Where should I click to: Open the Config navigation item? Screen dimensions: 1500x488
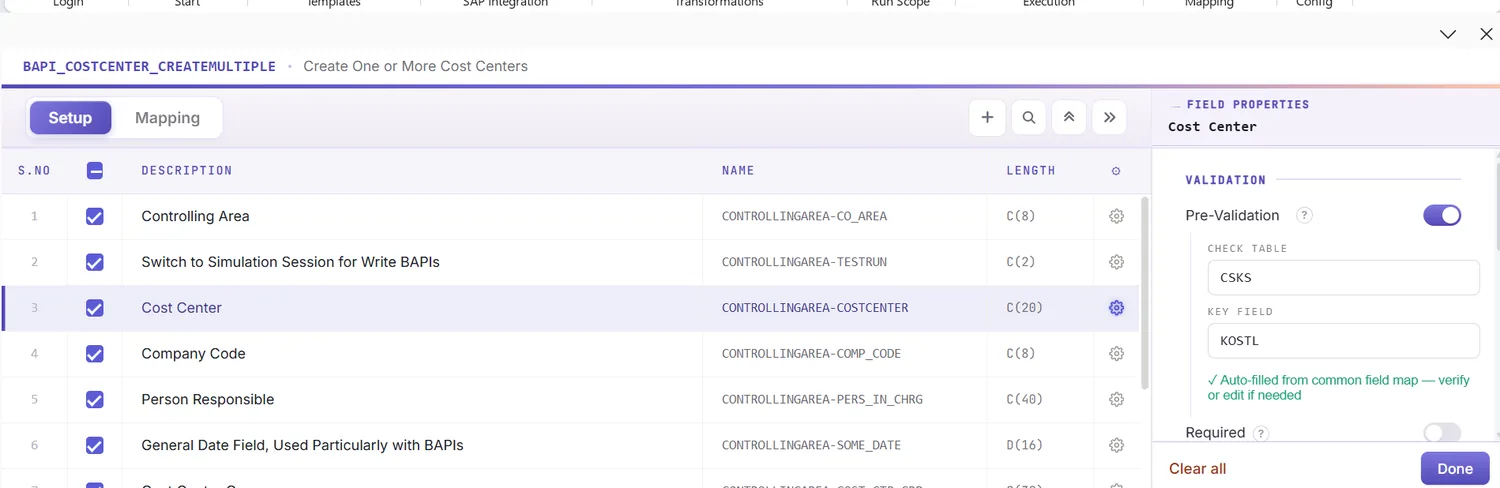(1314, 4)
